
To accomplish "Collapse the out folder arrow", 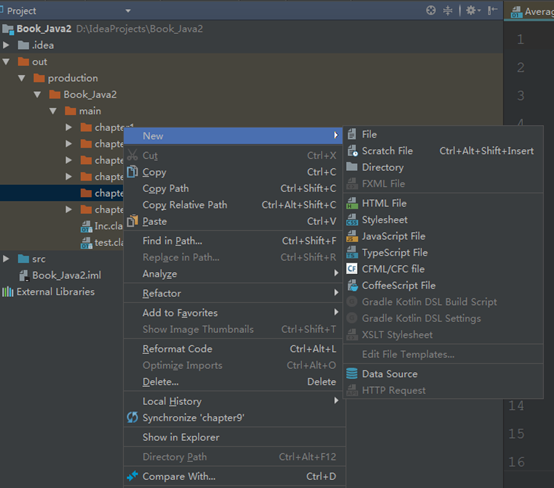I will point(6,61).
